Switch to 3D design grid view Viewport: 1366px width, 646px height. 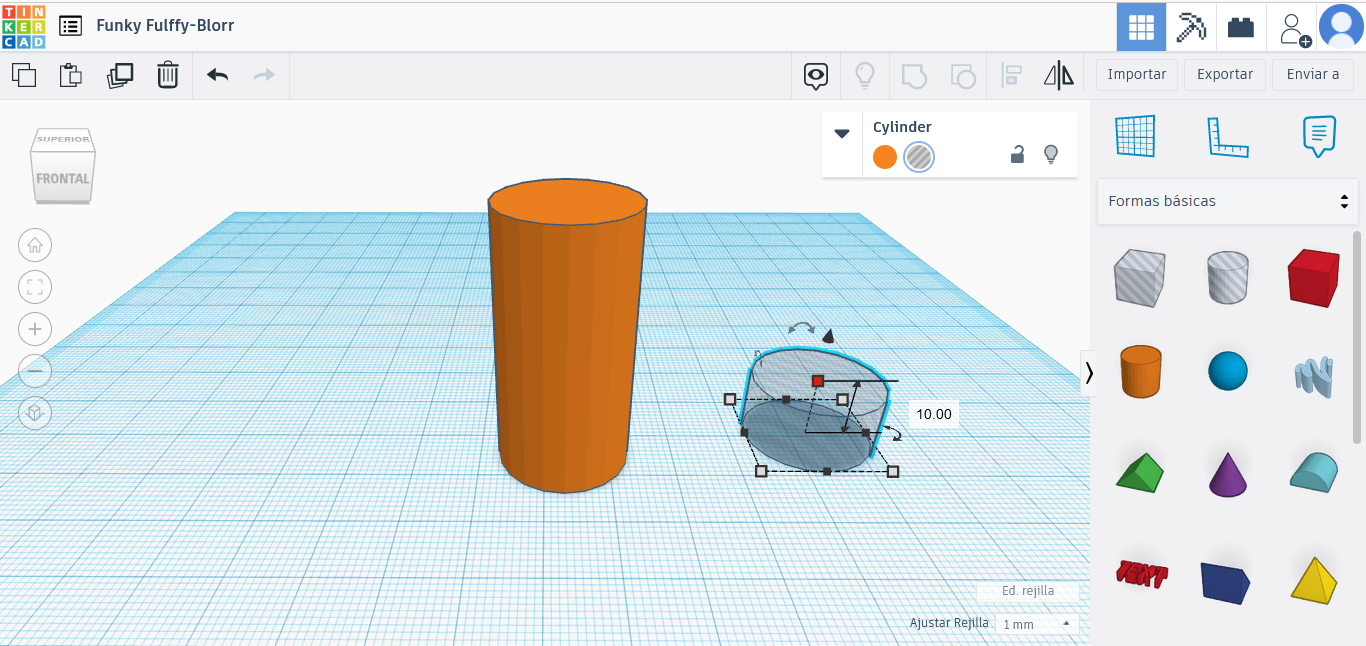tap(1141, 26)
